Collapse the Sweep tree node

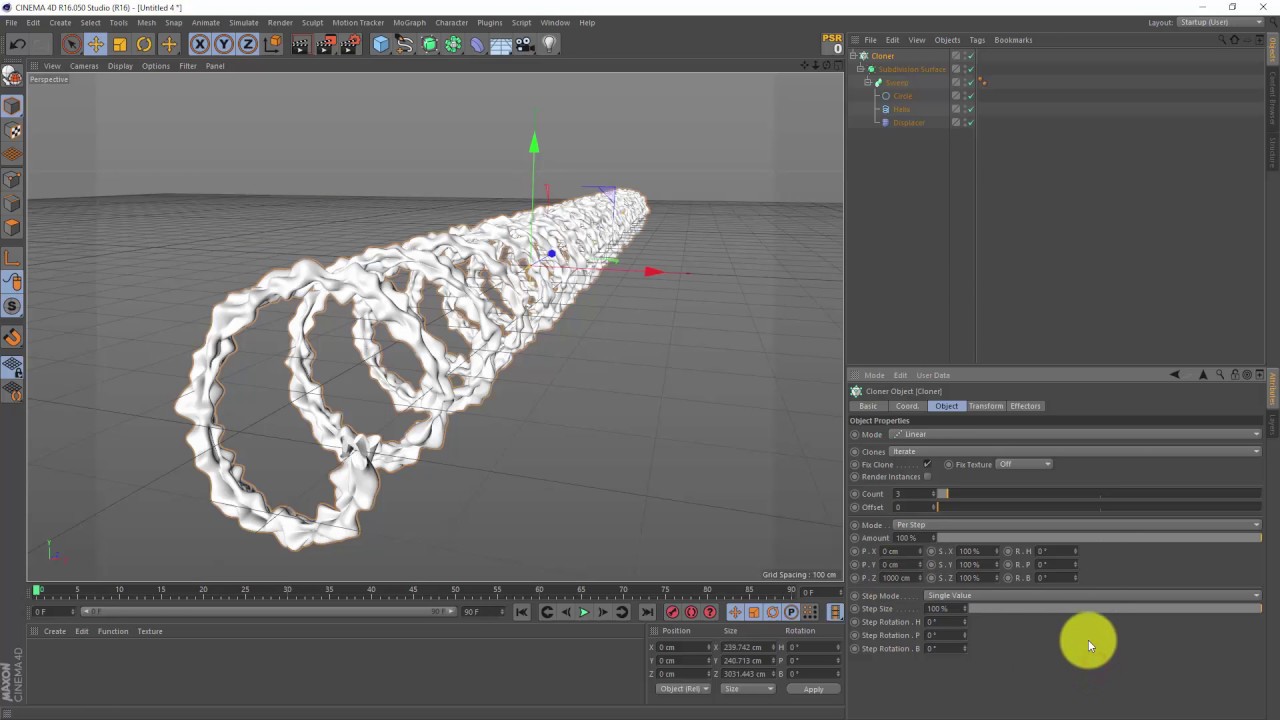point(867,82)
